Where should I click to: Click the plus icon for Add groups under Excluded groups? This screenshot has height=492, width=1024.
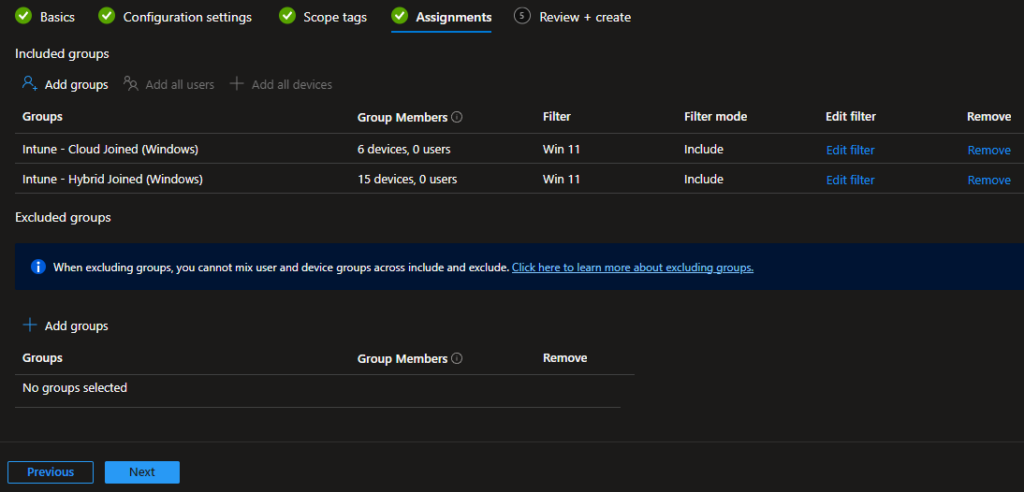tap(30, 325)
